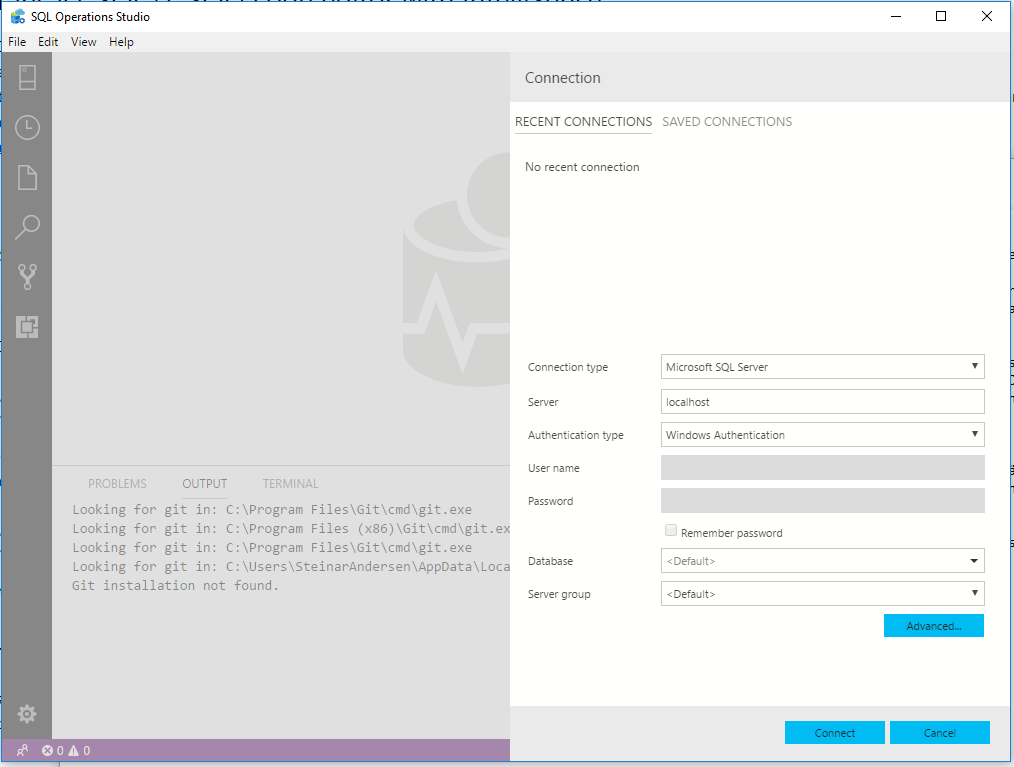Open the File menu
The width and height of the screenshot is (1014, 767).
[x=17, y=42]
